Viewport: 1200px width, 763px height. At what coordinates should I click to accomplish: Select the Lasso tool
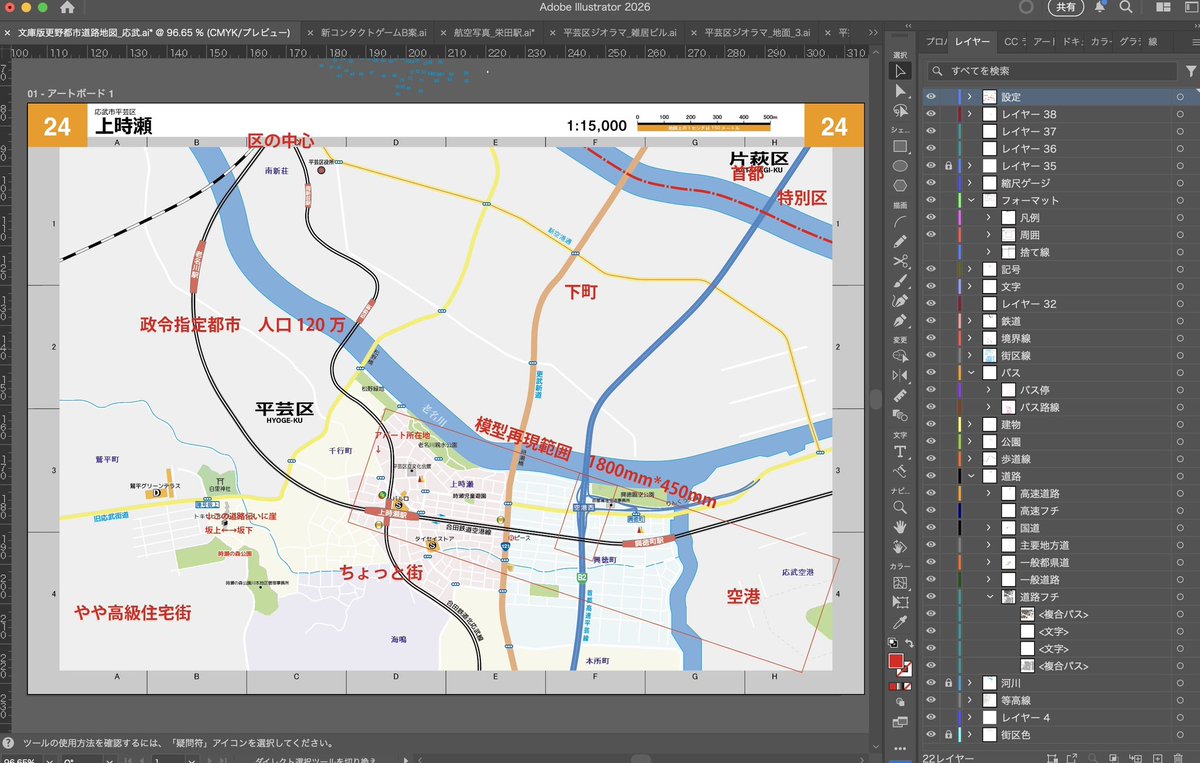tap(900, 113)
